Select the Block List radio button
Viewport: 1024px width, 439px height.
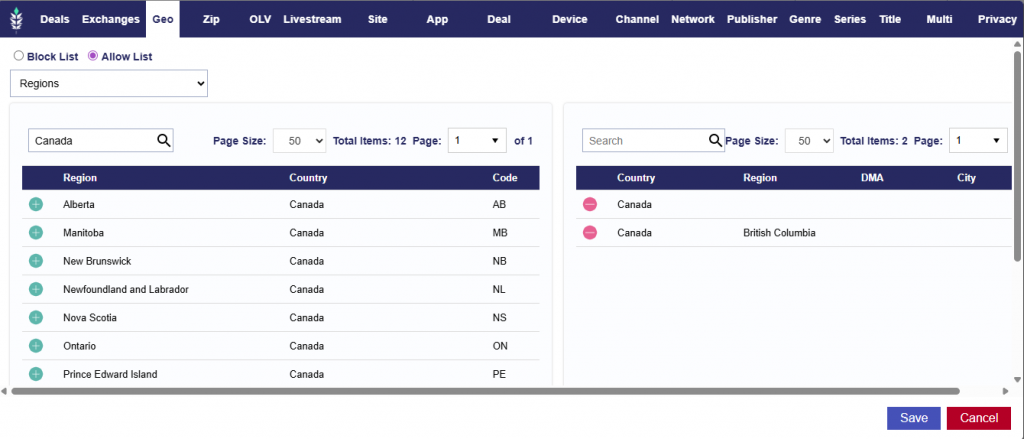[19, 57]
